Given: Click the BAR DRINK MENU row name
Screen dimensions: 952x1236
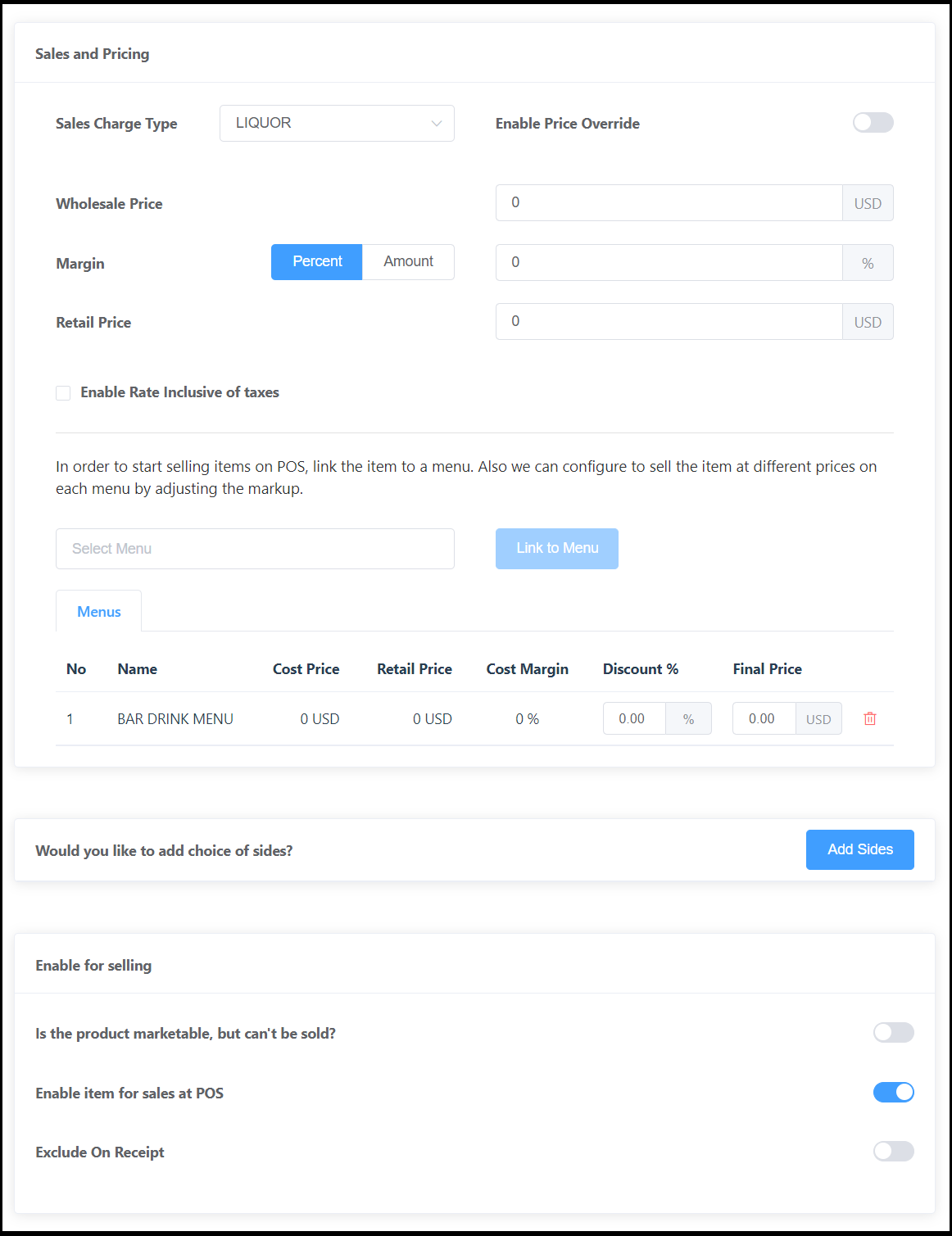Looking at the screenshot, I should pos(175,719).
